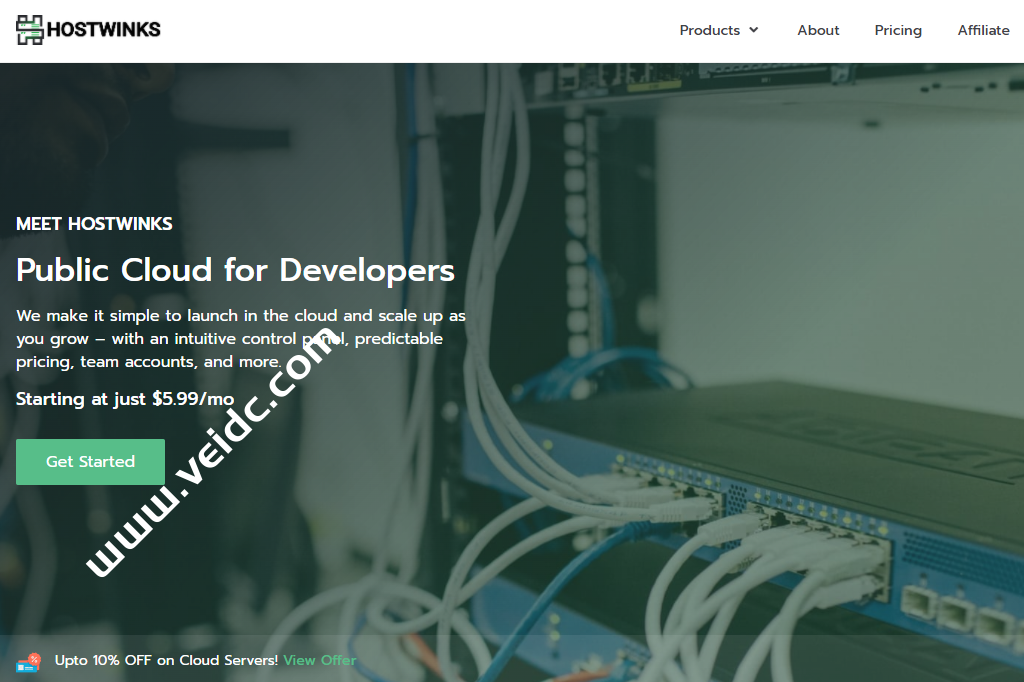Visit the Affiliate page
The width and height of the screenshot is (1024, 682).
coord(984,30)
